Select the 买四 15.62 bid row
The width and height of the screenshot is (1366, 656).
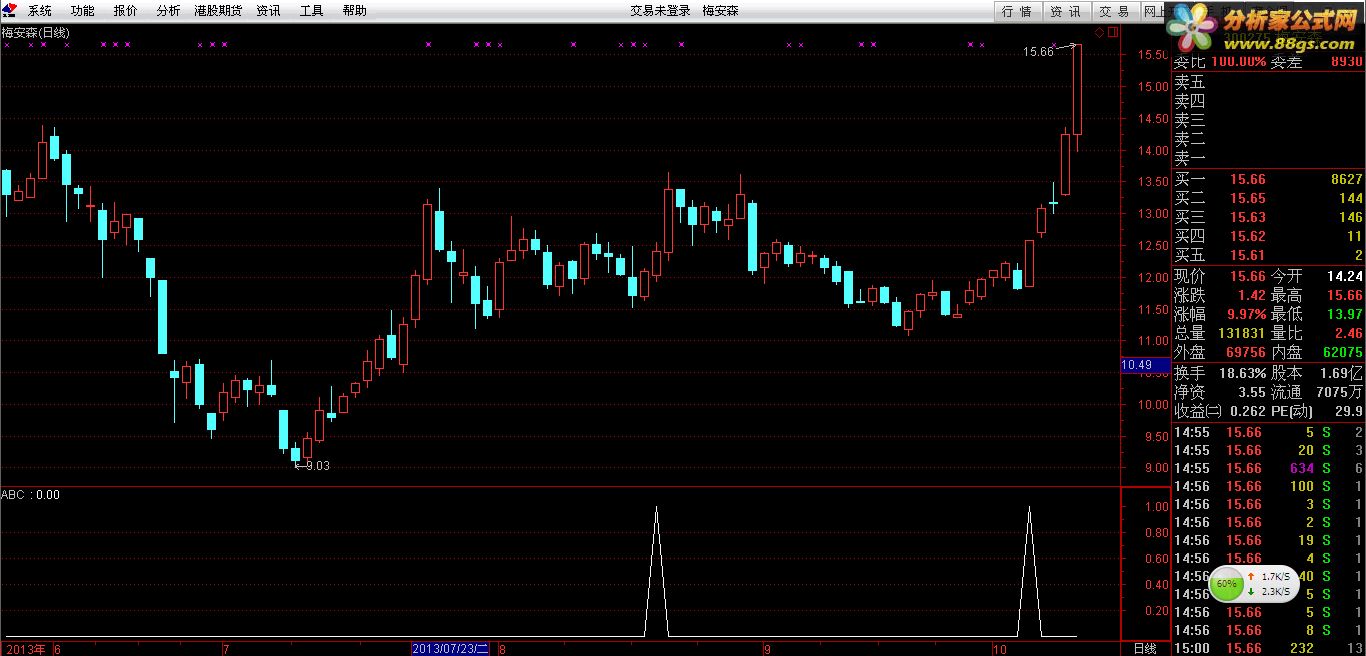pyautogui.click(x=1268, y=236)
